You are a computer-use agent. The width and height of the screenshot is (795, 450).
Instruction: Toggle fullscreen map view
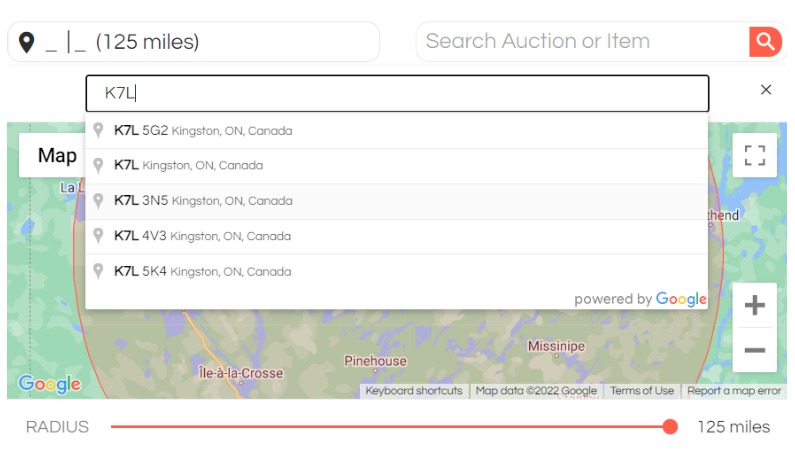click(755, 156)
